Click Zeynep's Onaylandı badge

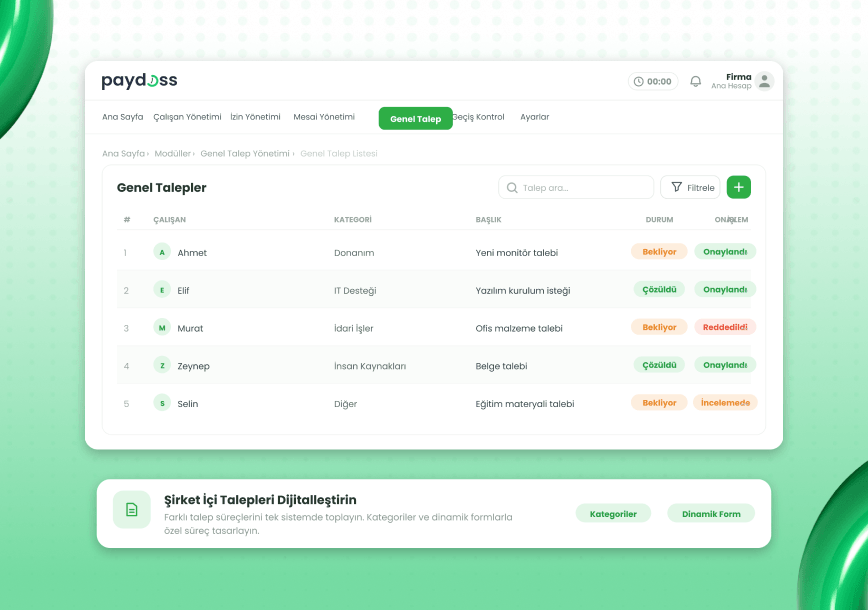(x=725, y=365)
